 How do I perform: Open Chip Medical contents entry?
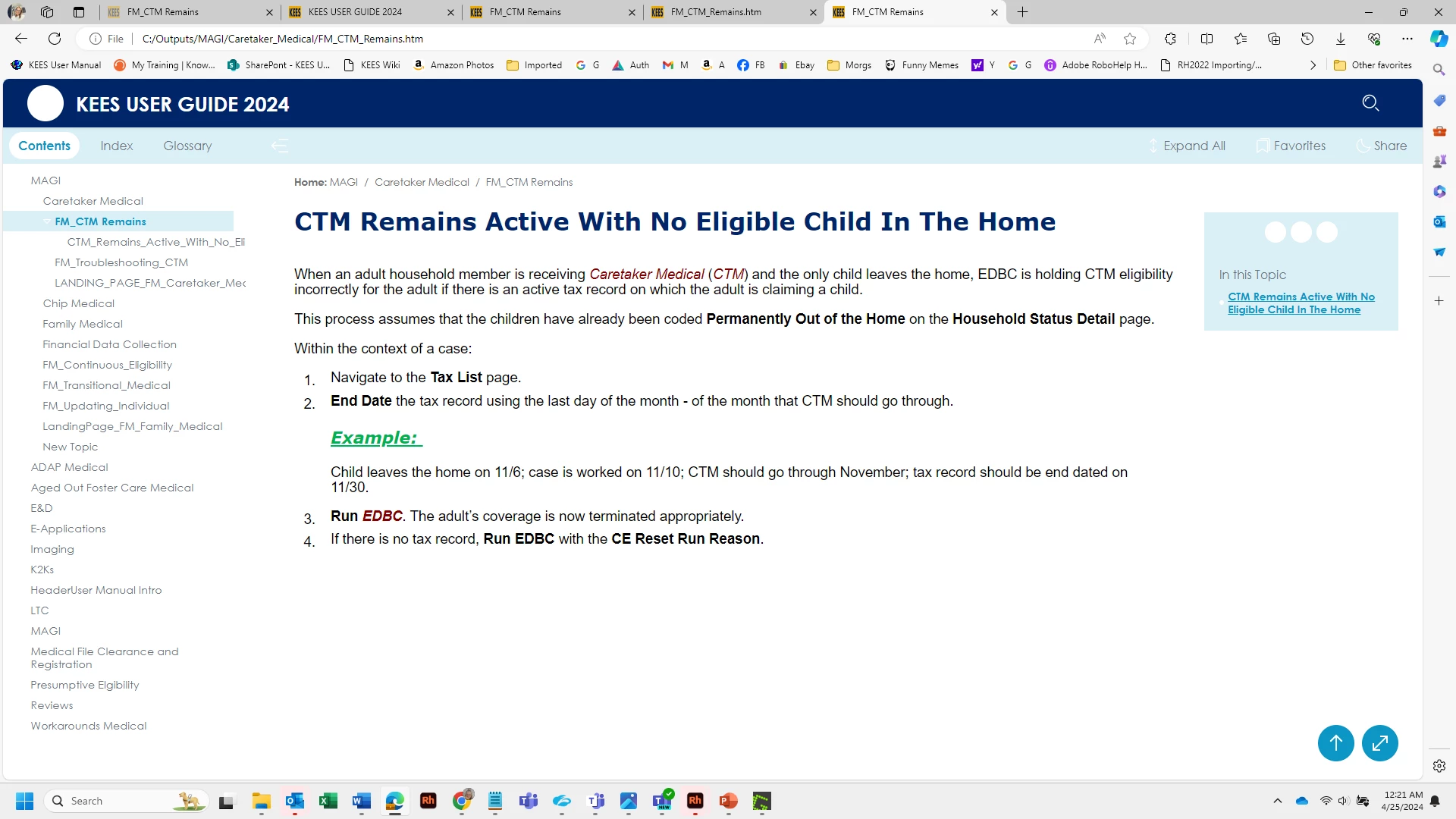(x=78, y=303)
